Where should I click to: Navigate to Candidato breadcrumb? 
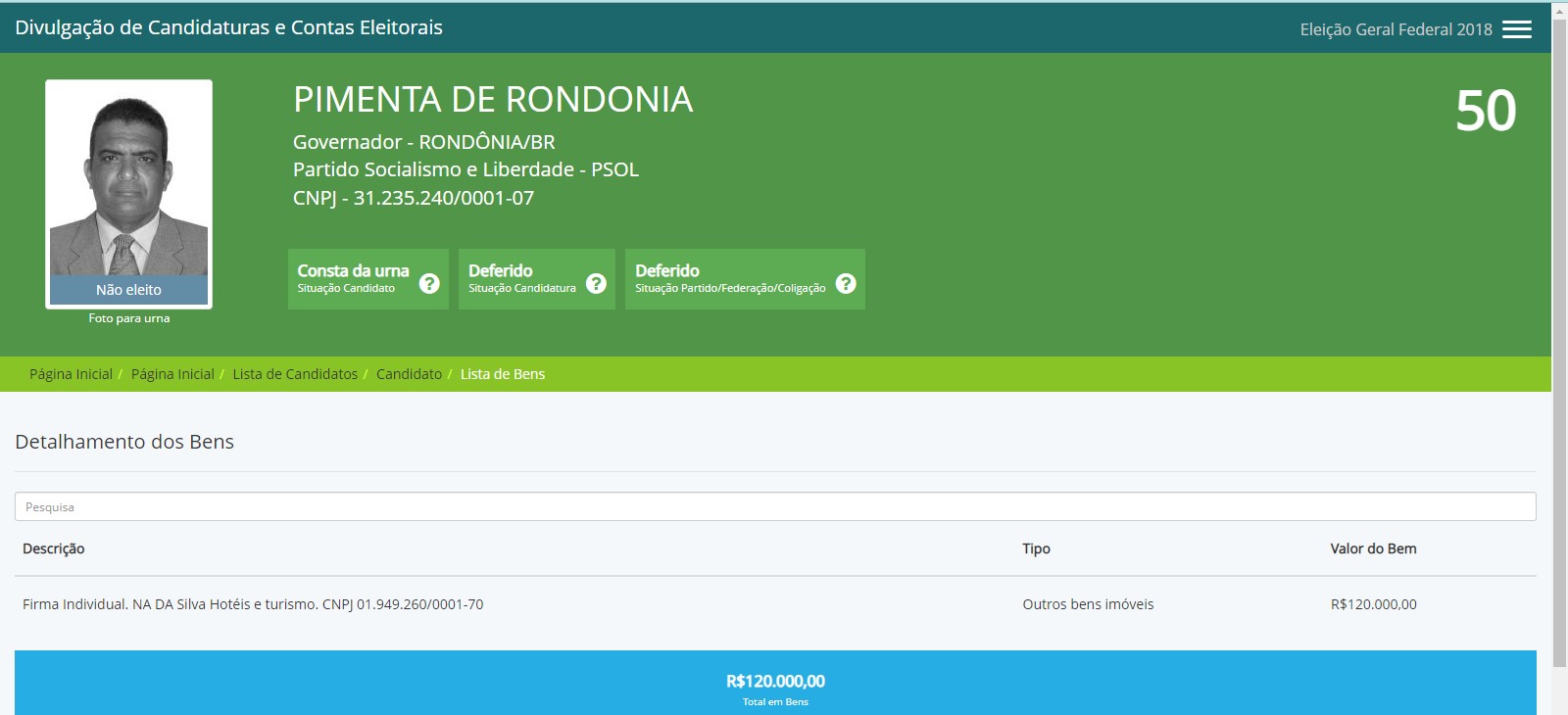tap(409, 374)
